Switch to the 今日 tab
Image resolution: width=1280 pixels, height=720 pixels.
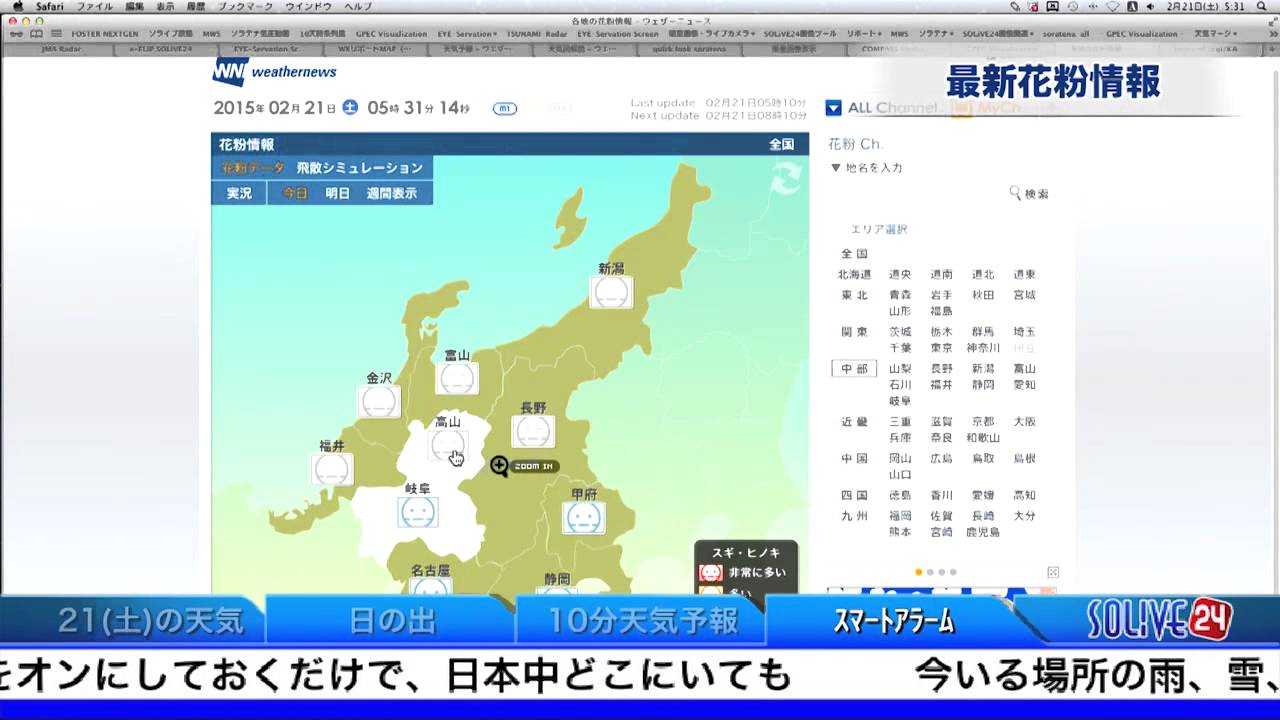295,193
